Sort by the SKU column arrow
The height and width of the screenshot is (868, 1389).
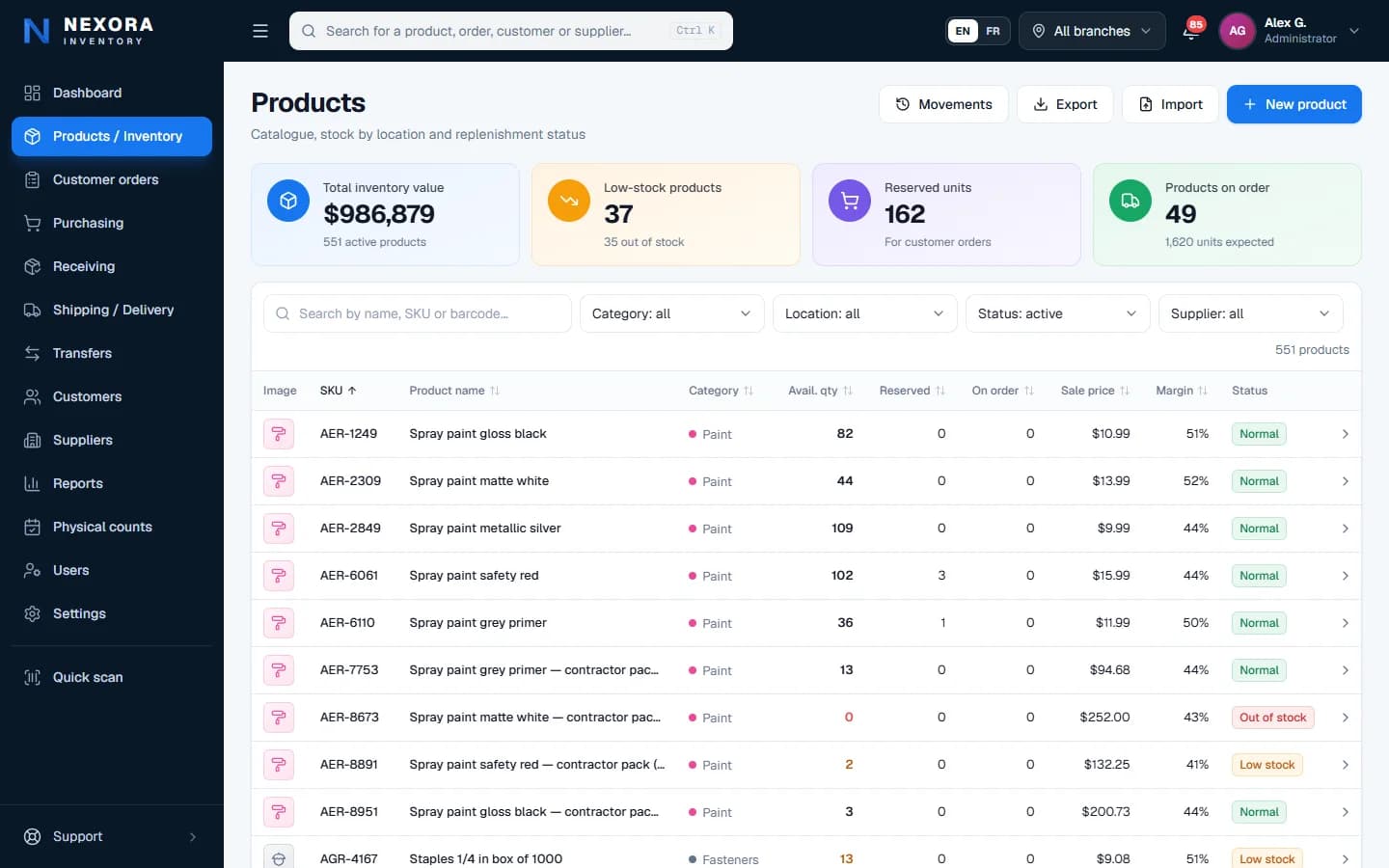point(352,391)
